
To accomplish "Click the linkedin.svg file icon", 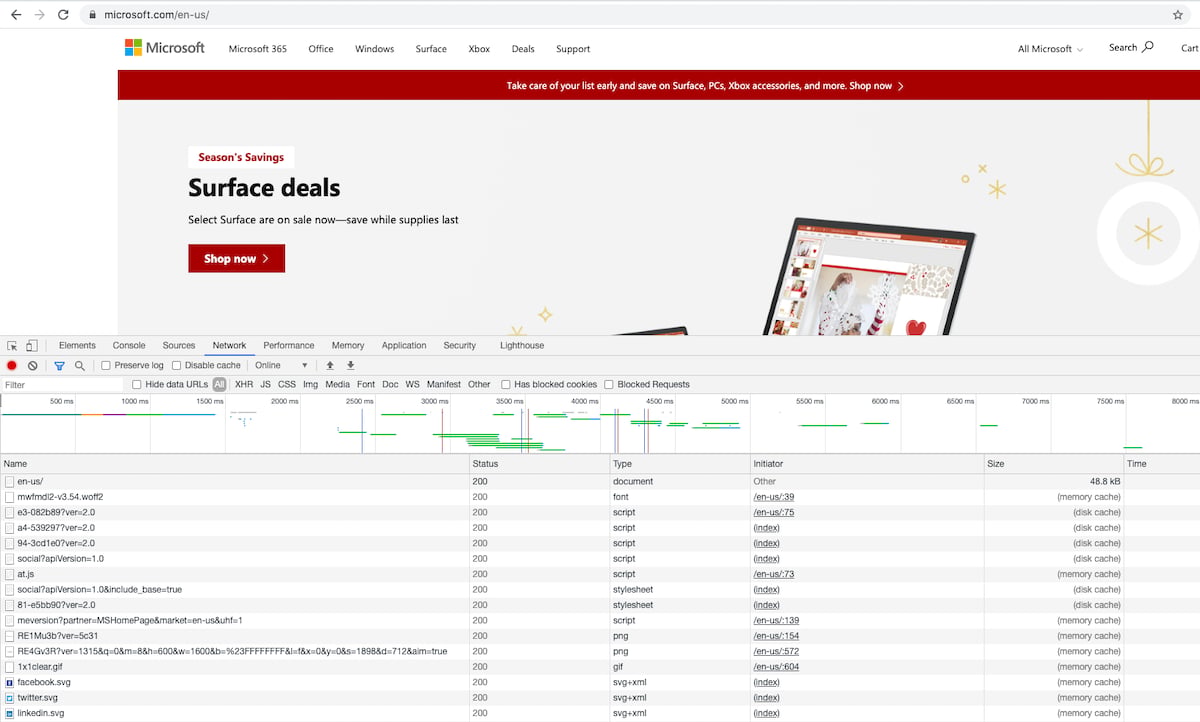I will tap(10, 713).
